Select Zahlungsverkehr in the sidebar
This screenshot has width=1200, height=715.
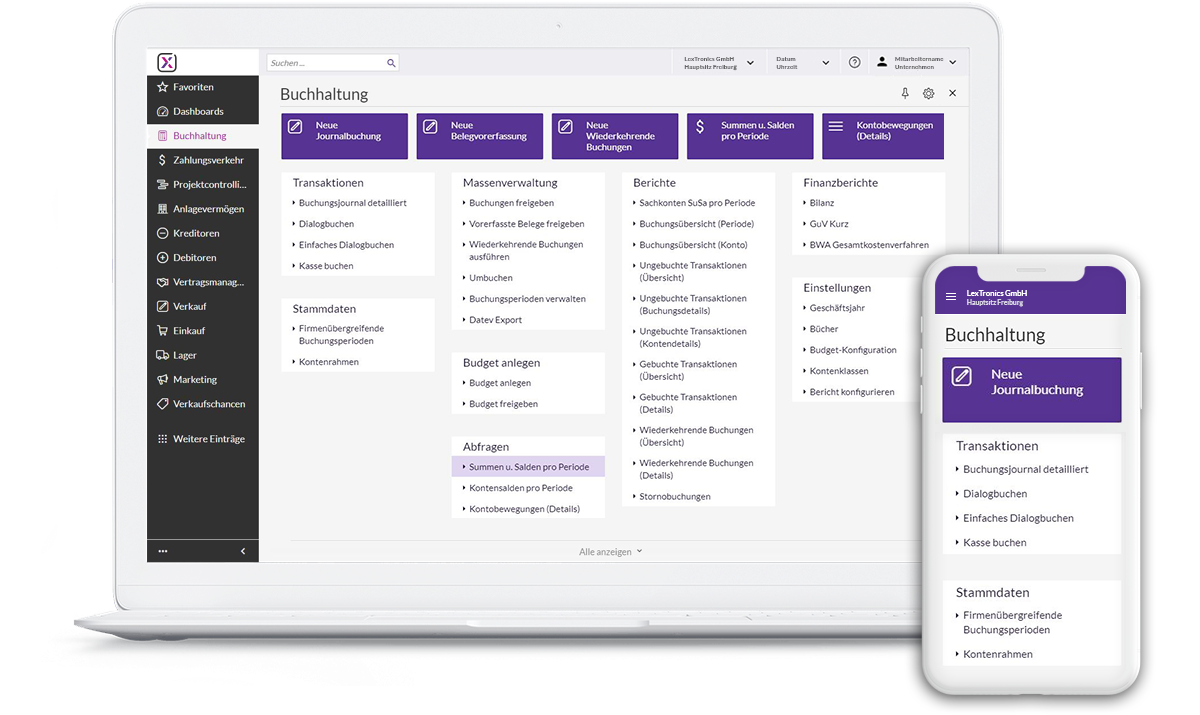[x=207, y=160]
